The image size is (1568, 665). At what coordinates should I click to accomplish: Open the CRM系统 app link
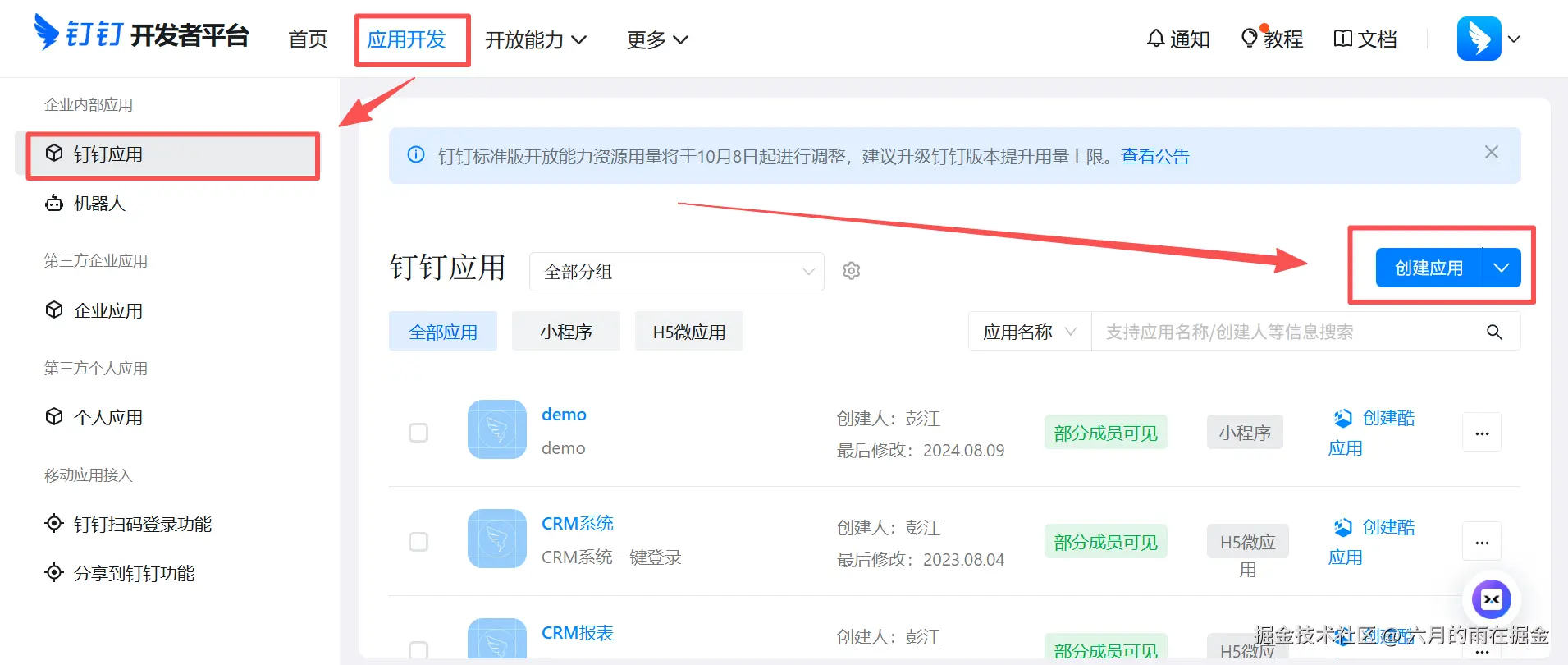click(578, 524)
